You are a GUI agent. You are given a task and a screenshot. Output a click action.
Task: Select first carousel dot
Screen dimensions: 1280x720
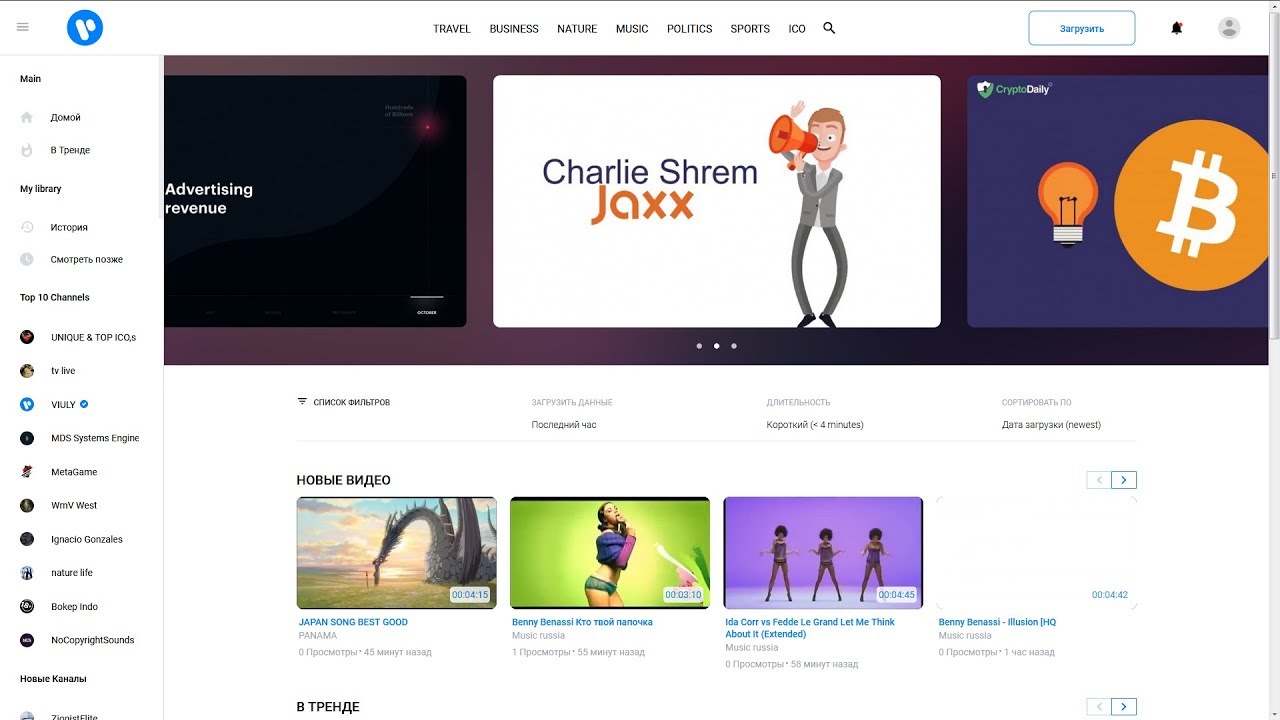point(699,346)
